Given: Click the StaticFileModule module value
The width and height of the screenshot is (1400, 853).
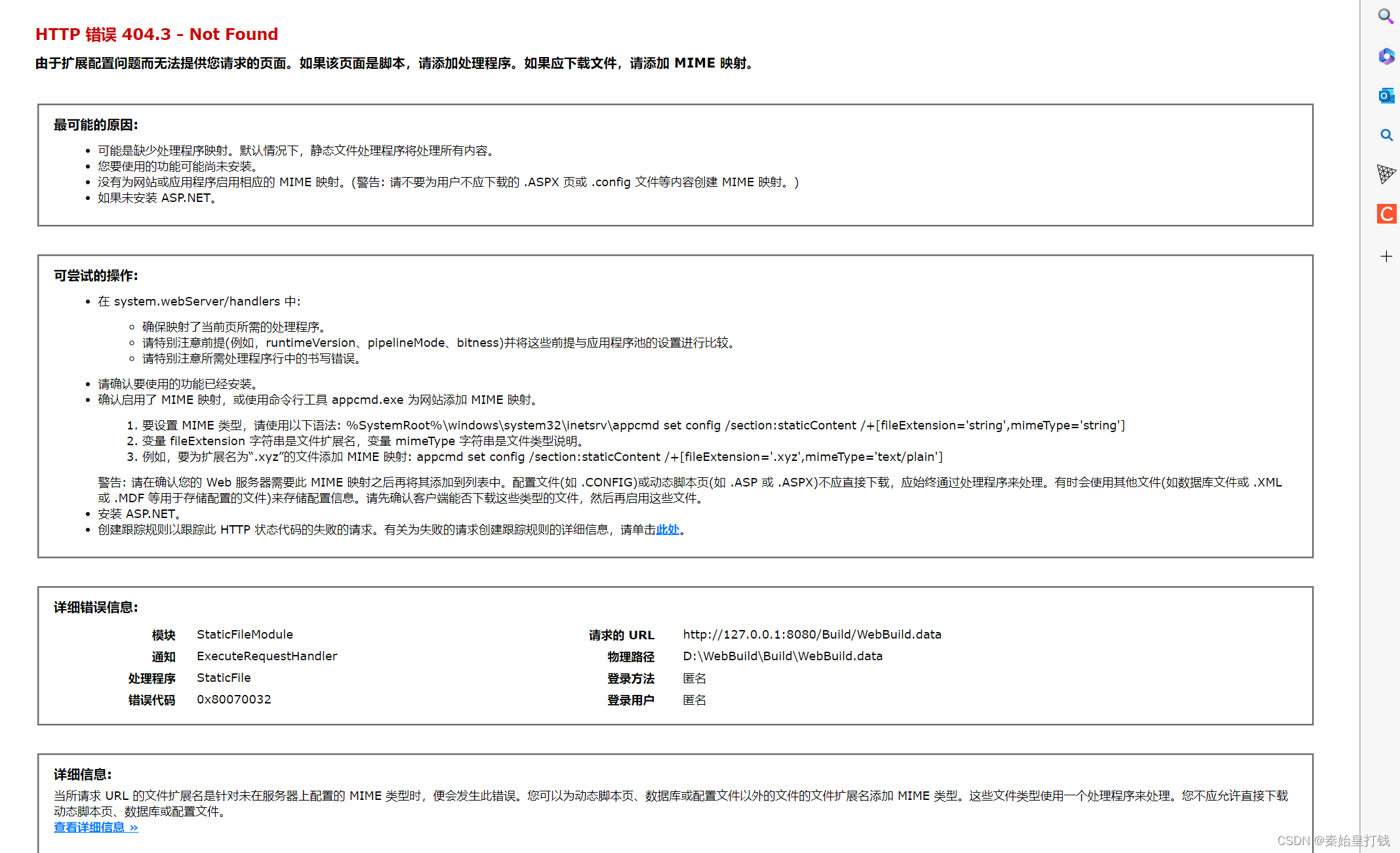Looking at the screenshot, I should tap(245, 635).
